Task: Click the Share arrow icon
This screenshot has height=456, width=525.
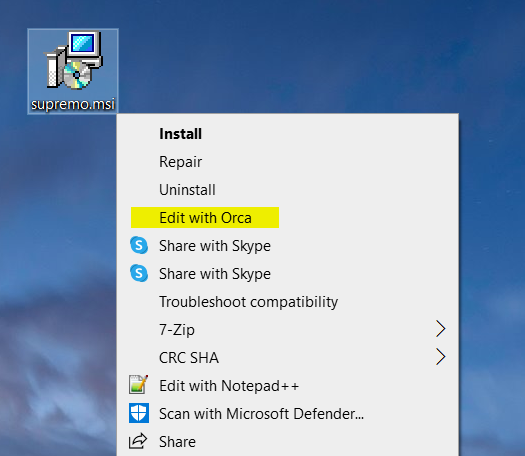Action: [138, 441]
